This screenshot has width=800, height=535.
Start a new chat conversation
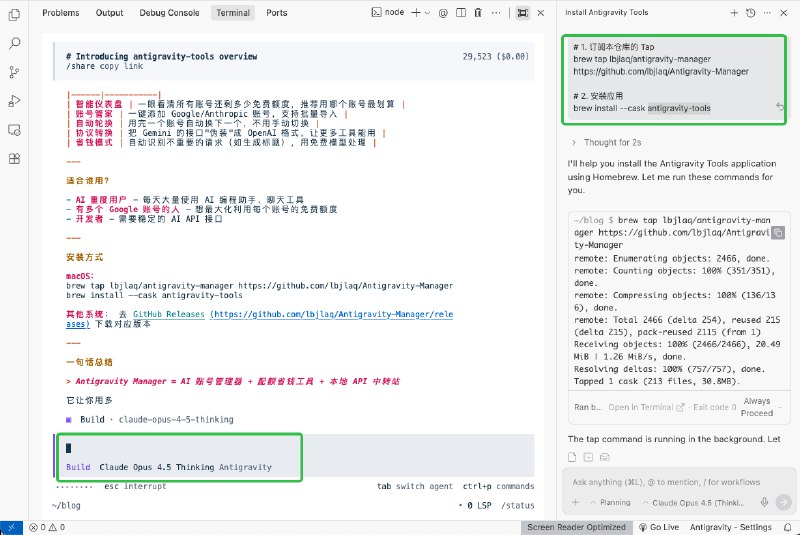734,13
